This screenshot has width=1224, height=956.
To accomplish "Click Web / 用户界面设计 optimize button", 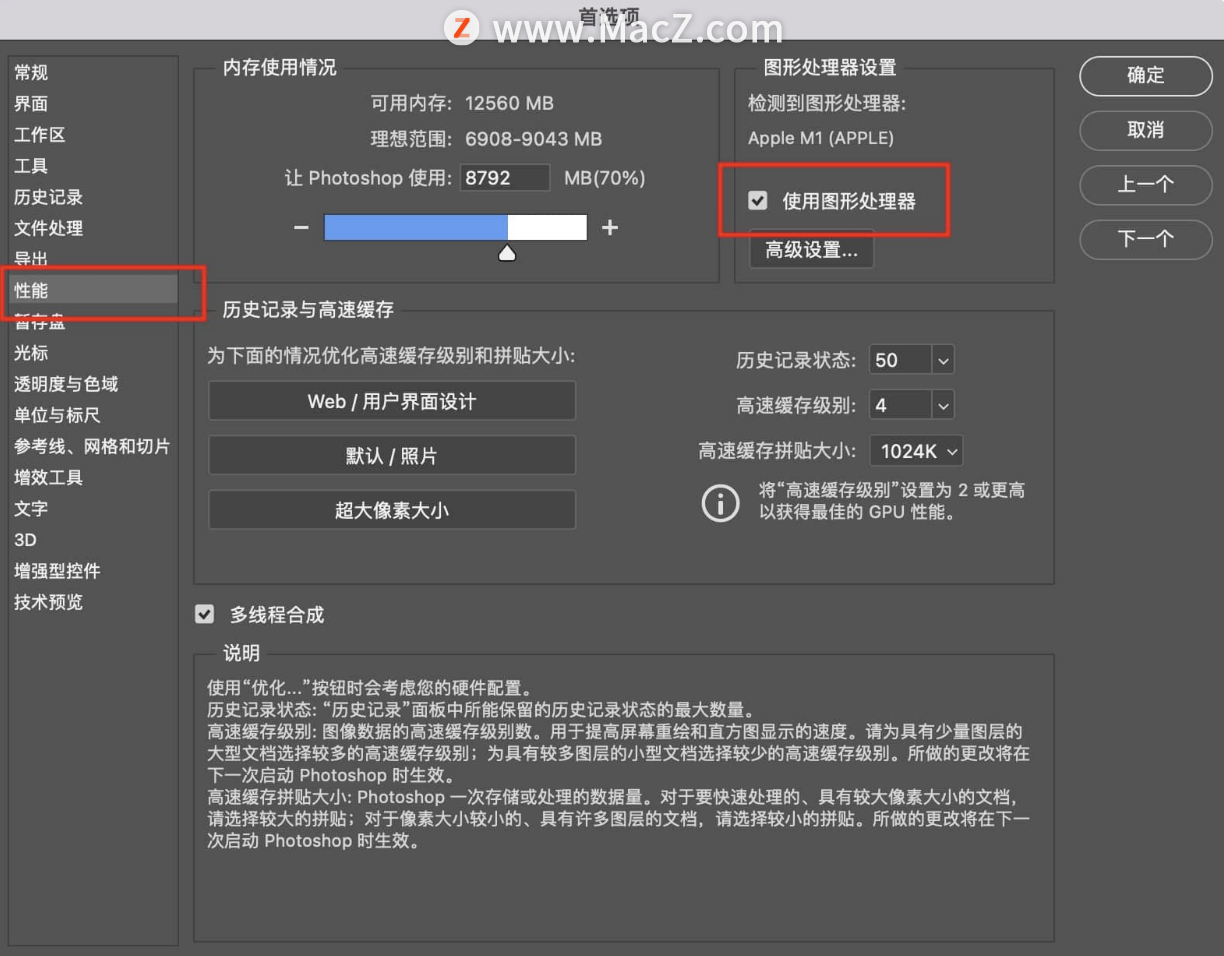I will [392, 401].
